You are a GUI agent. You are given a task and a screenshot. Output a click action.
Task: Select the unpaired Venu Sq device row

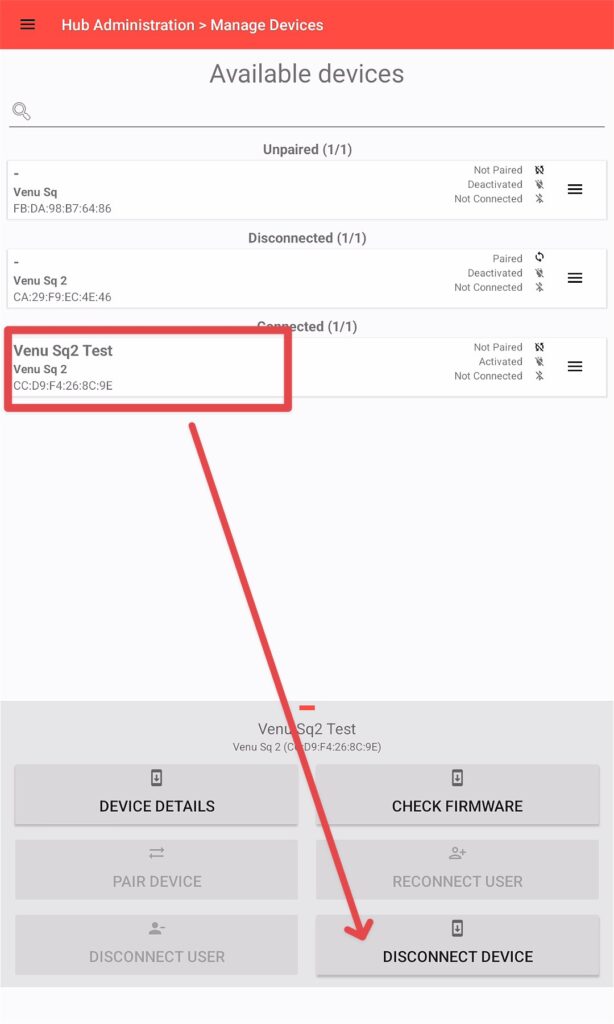pos(307,190)
